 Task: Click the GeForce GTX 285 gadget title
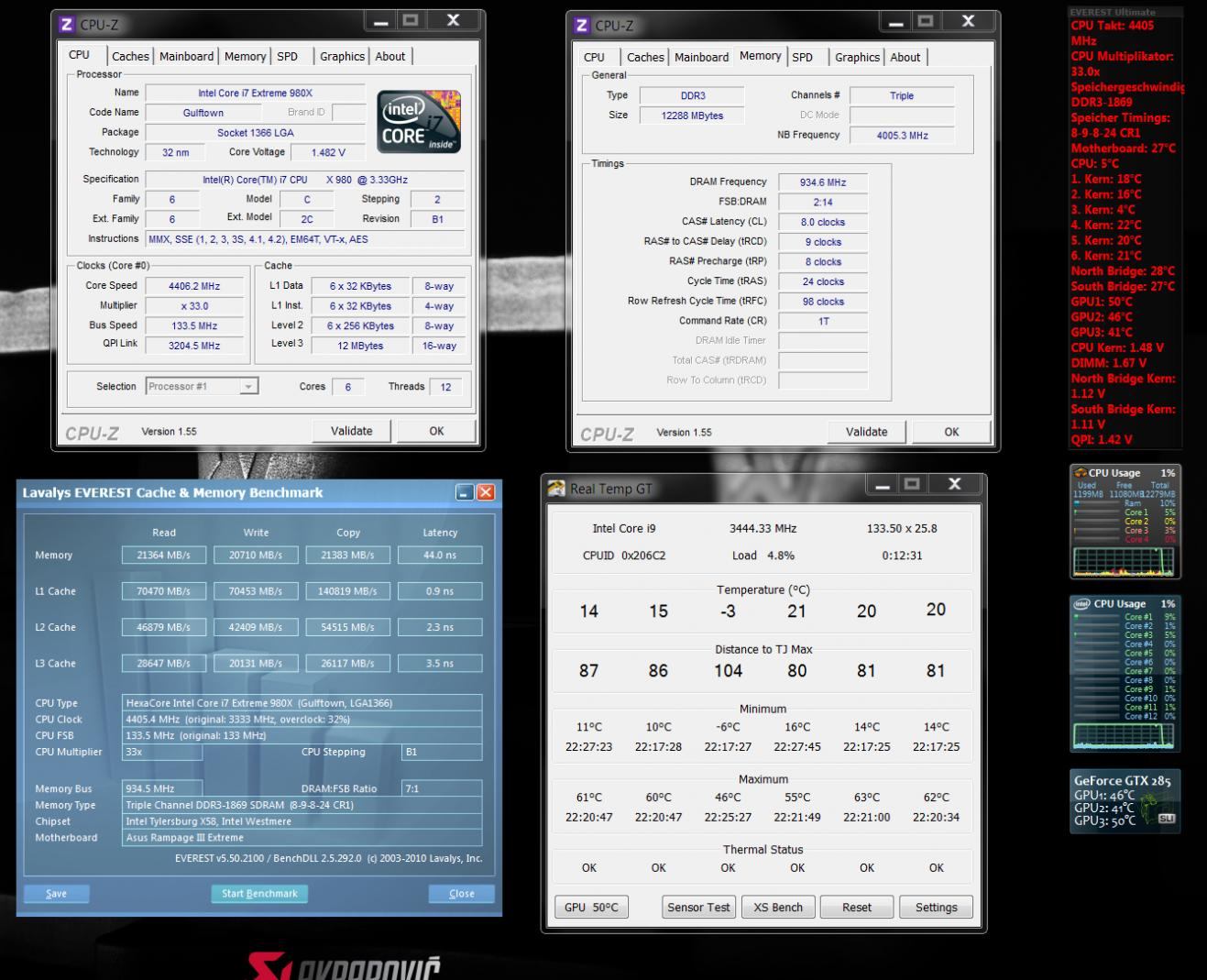1123,781
